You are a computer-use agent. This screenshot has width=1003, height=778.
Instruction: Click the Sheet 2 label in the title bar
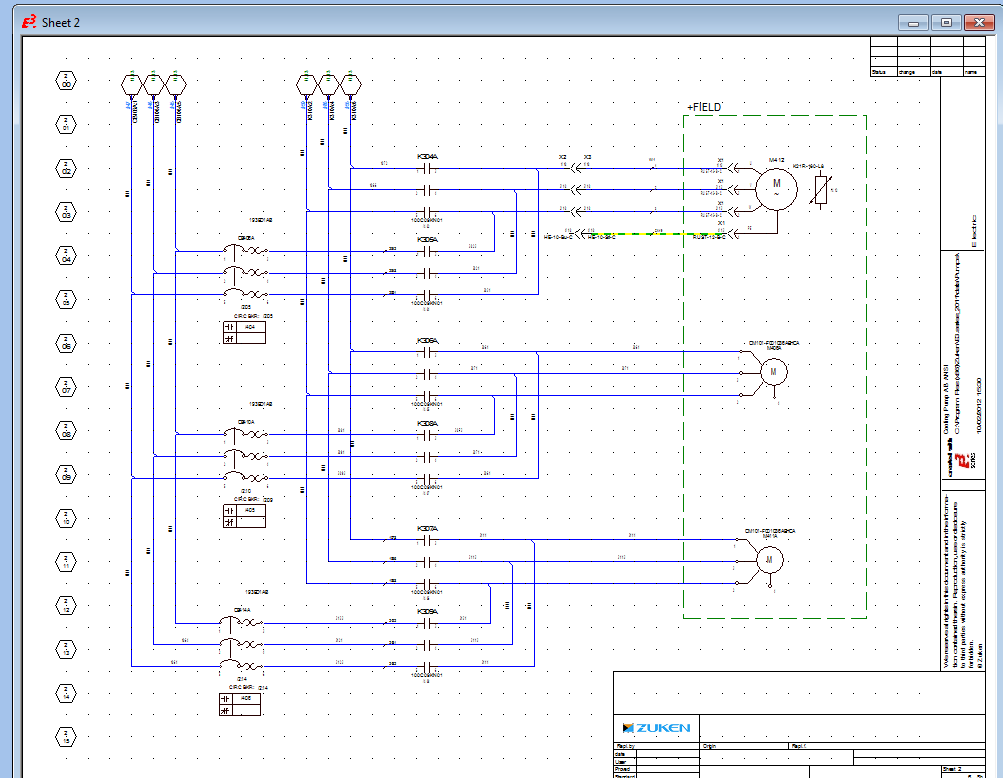59,21
